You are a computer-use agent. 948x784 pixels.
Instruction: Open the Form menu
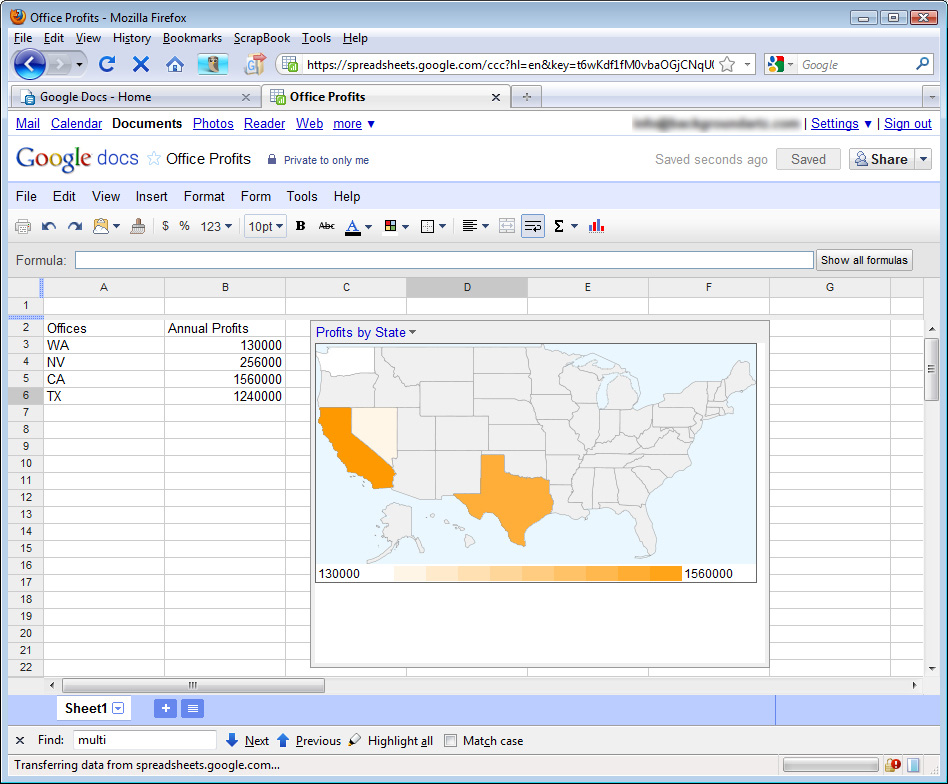pos(256,196)
